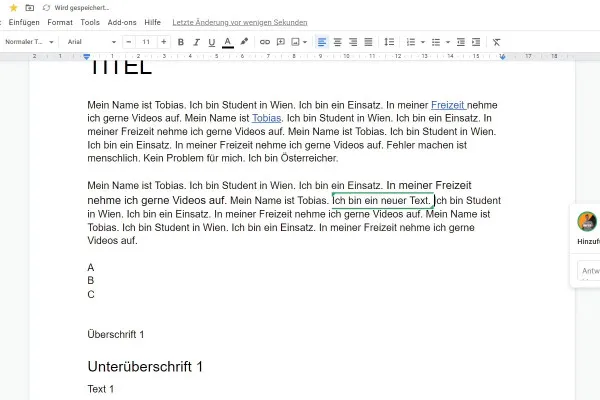Click the list line 'A'

[91, 267]
